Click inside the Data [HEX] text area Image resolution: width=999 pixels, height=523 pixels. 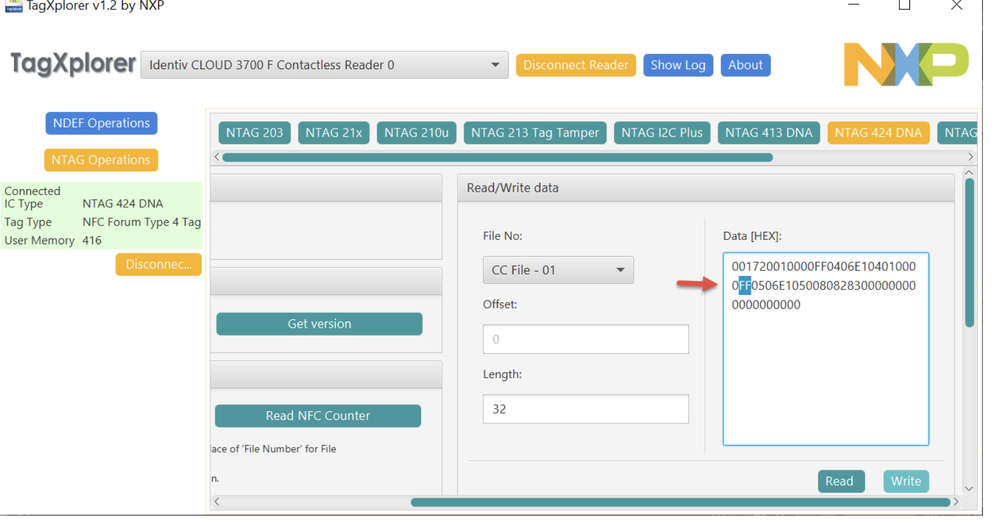point(826,349)
